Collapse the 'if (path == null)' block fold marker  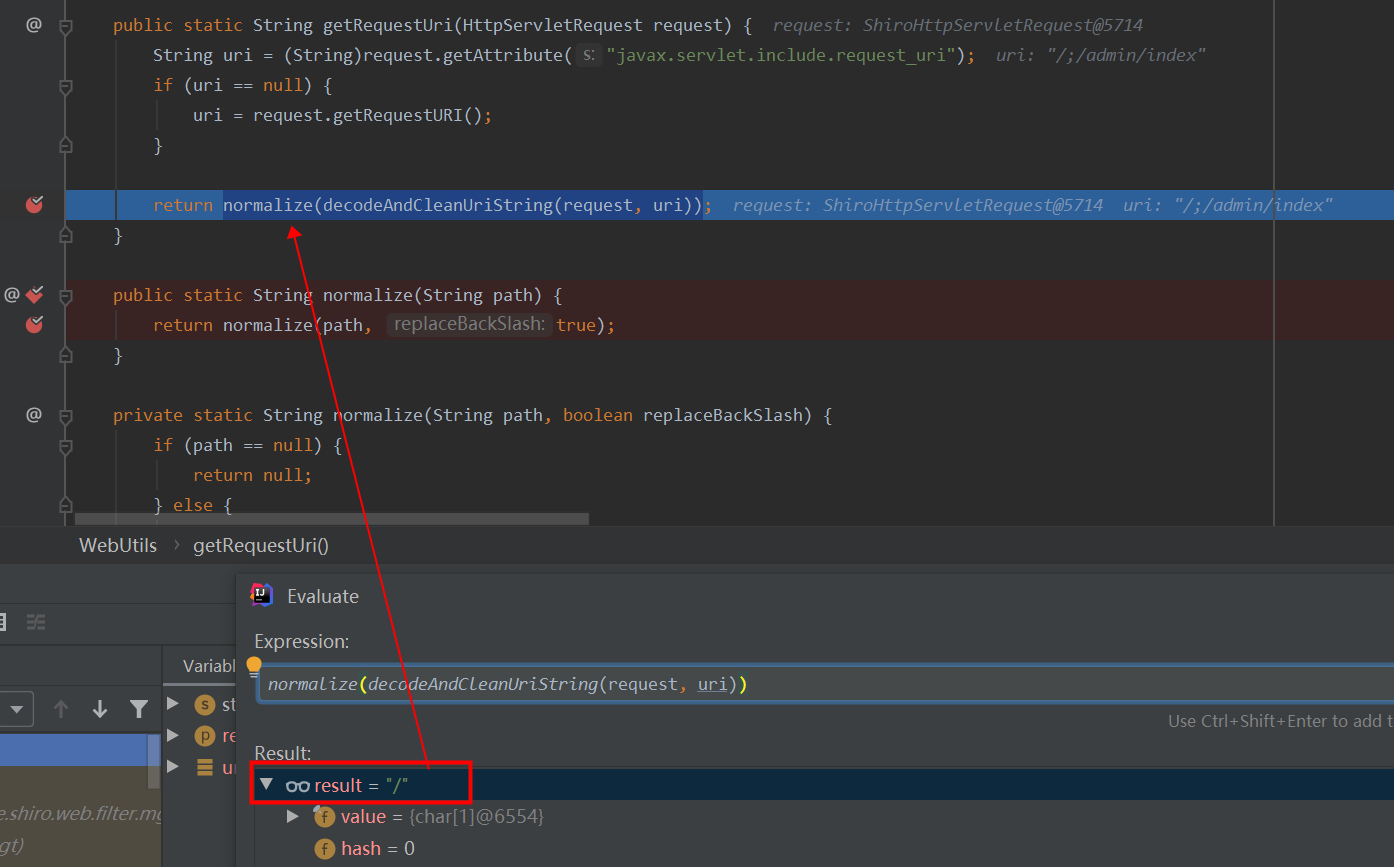pos(66,447)
